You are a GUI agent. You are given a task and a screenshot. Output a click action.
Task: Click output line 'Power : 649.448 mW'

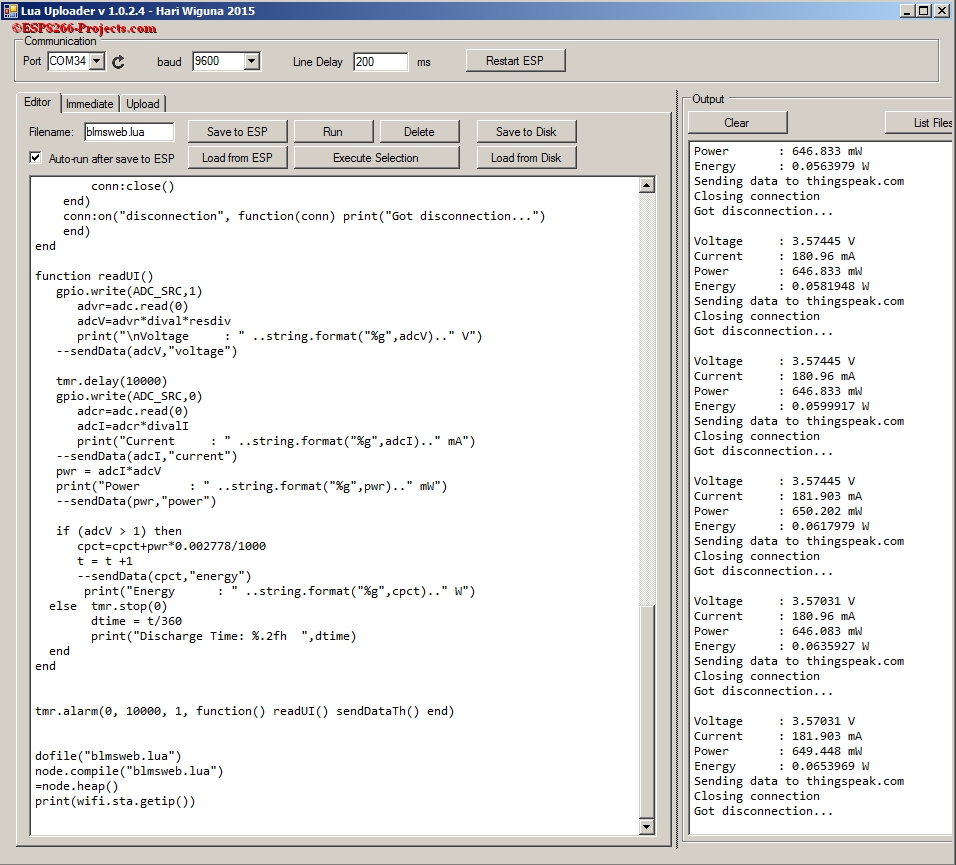[x=778, y=751]
